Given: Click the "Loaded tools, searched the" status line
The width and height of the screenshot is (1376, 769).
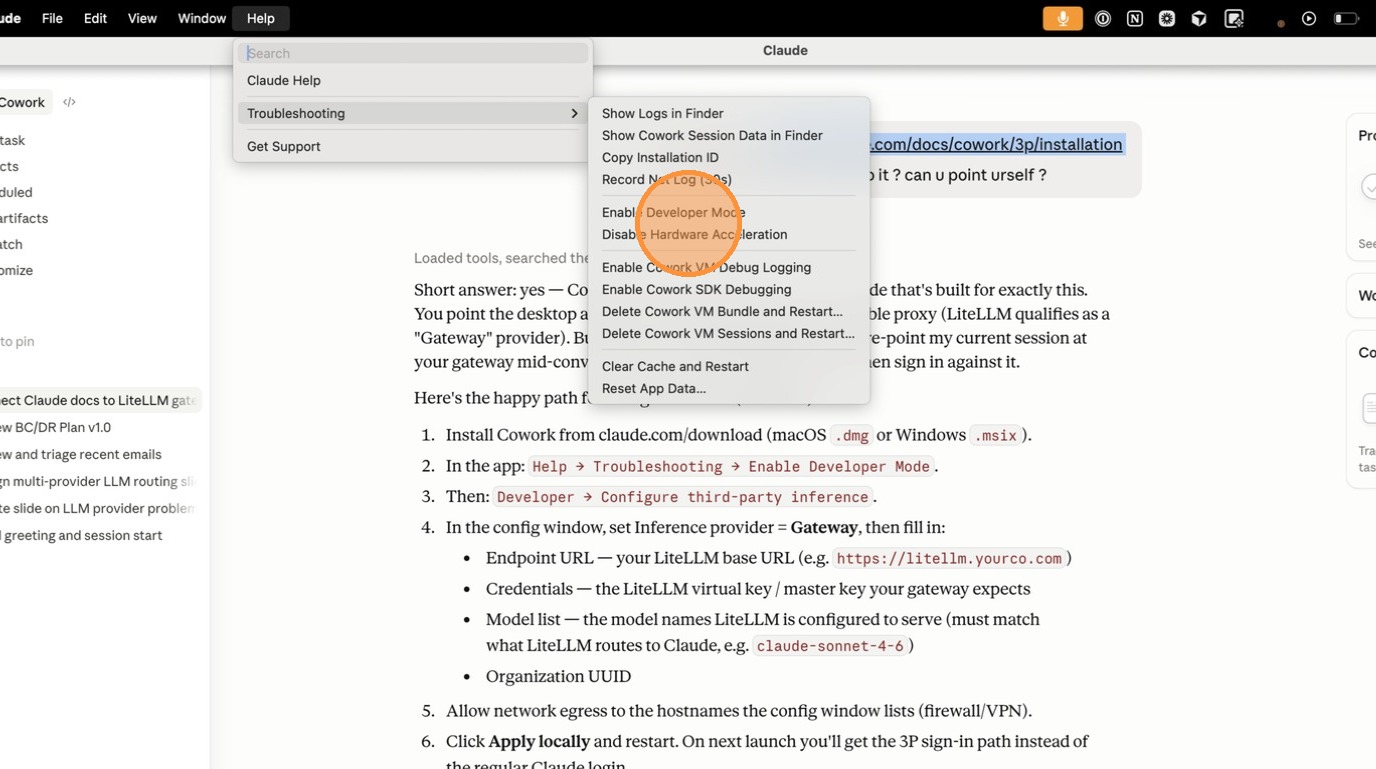Looking at the screenshot, I should [x=502, y=258].
